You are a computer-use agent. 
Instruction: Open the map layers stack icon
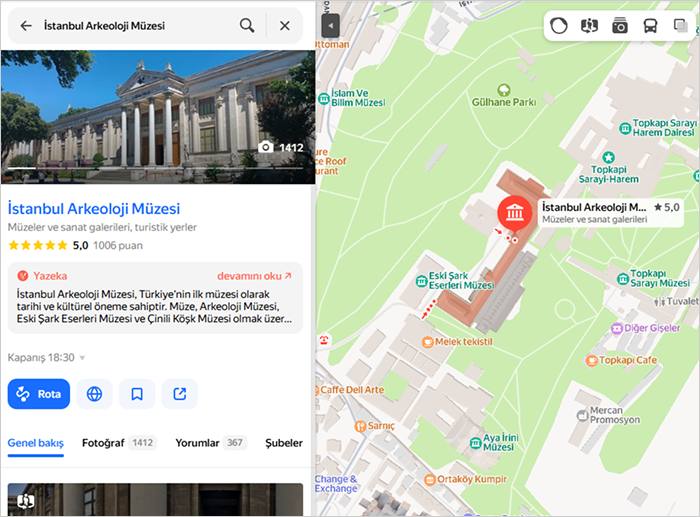coord(680,26)
